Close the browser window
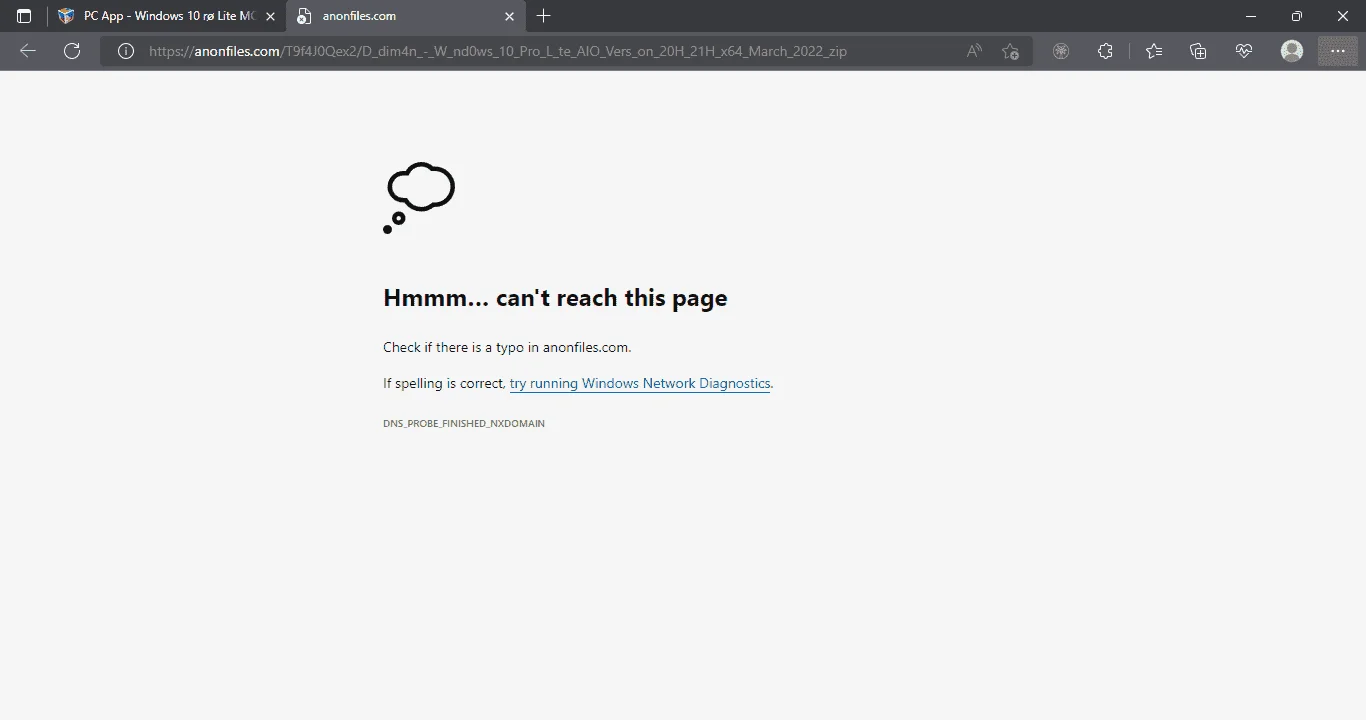 pyautogui.click(x=1343, y=16)
